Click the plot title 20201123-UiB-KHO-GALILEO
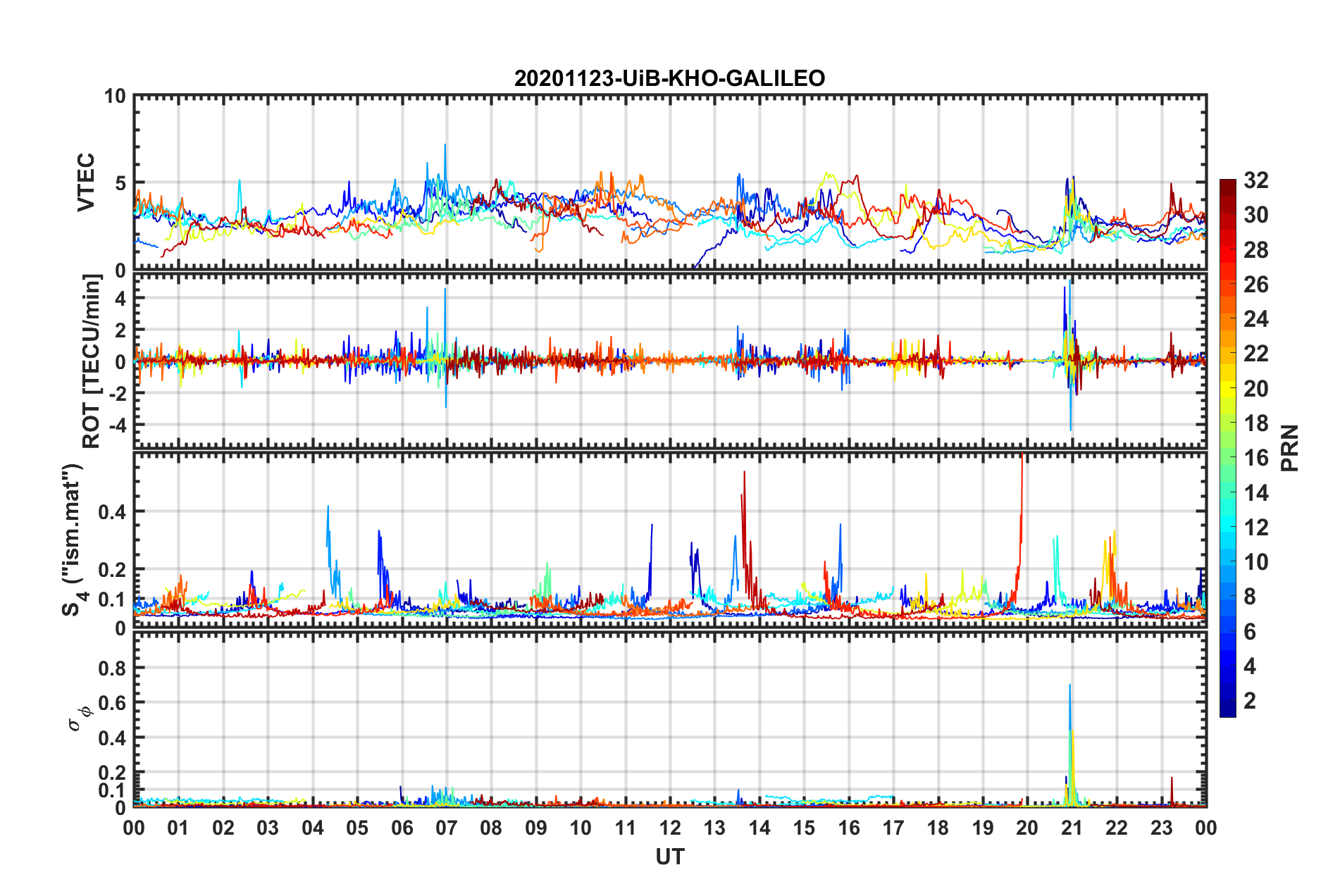1340x896 pixels. pos(669,78)
